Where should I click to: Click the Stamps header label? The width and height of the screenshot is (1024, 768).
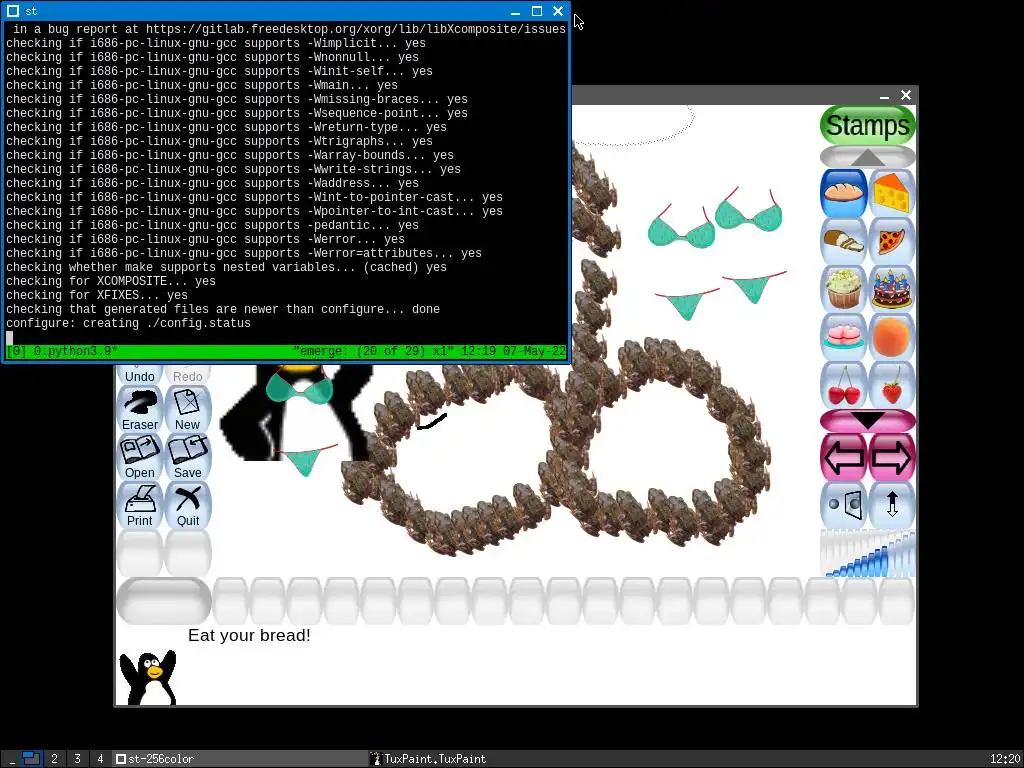click(x=867, y=125)
